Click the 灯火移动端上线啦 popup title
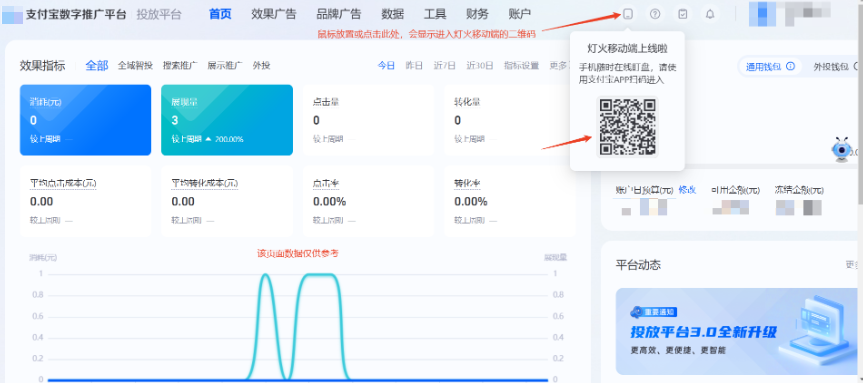This screenshot has height=383, width=863. click(x=627, y=49)
